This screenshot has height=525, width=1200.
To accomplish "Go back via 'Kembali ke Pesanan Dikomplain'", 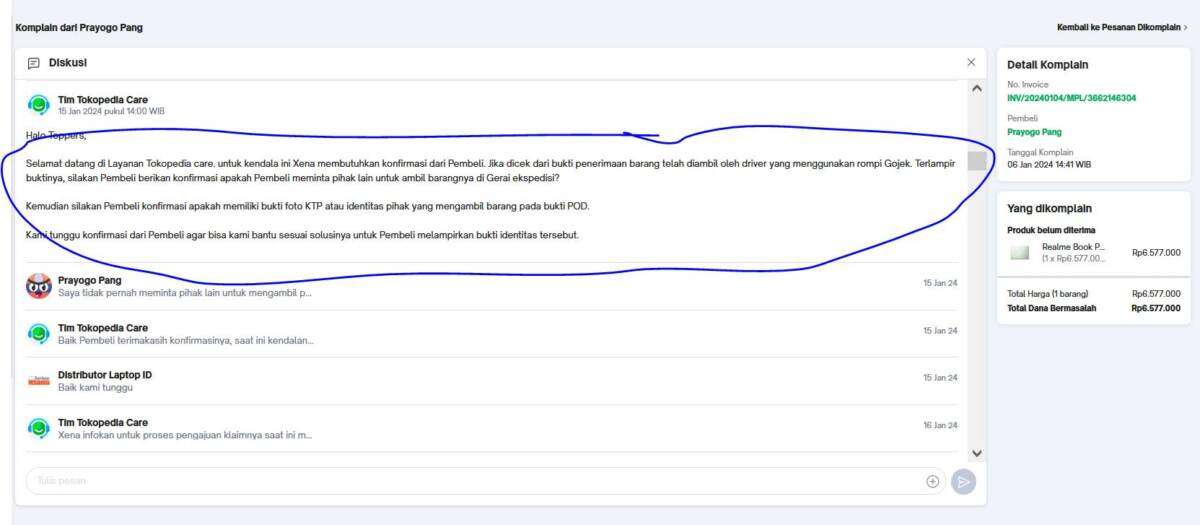I will [1123, 28].
